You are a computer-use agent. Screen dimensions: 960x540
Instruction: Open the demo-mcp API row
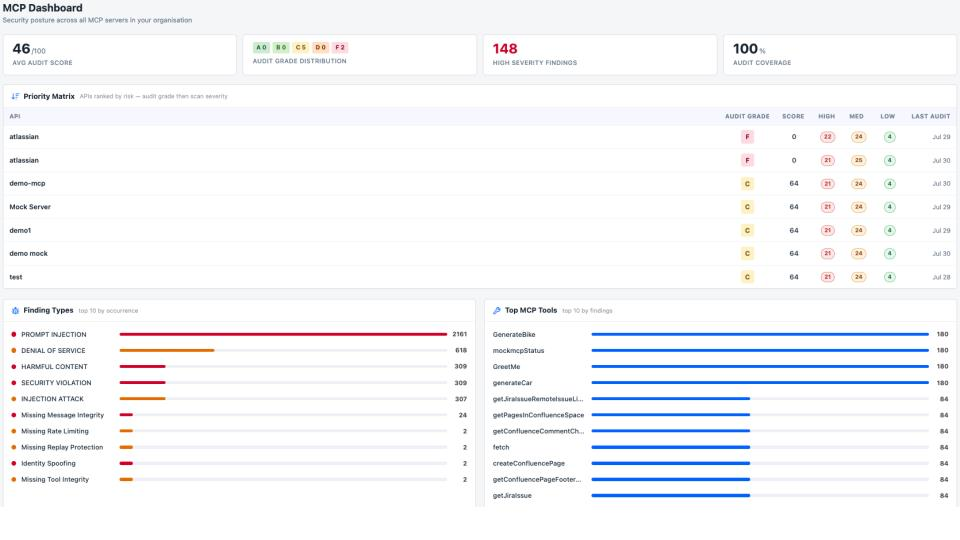pyautogui.click(x=480, y=184)
